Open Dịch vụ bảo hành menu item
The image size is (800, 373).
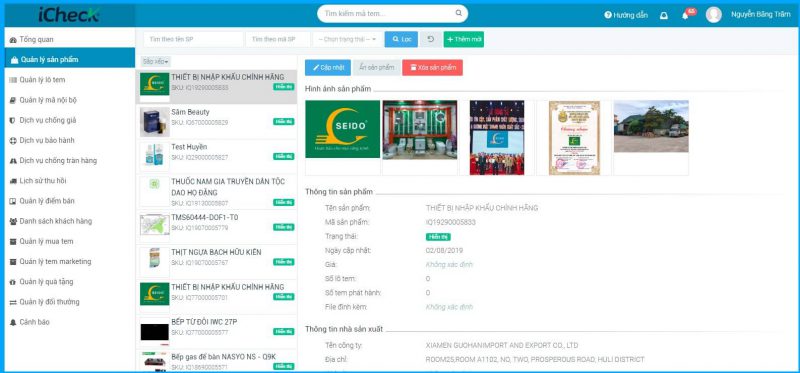tap(69, 140)
